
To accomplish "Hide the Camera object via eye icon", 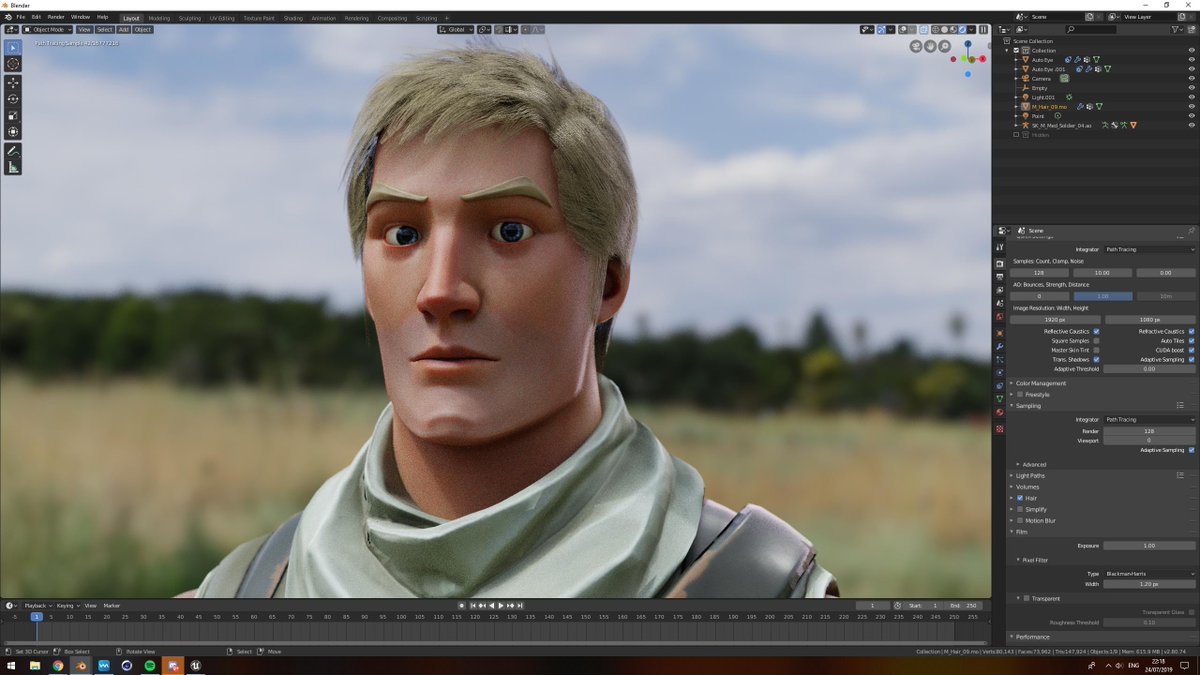I will tap(1191, 78).
